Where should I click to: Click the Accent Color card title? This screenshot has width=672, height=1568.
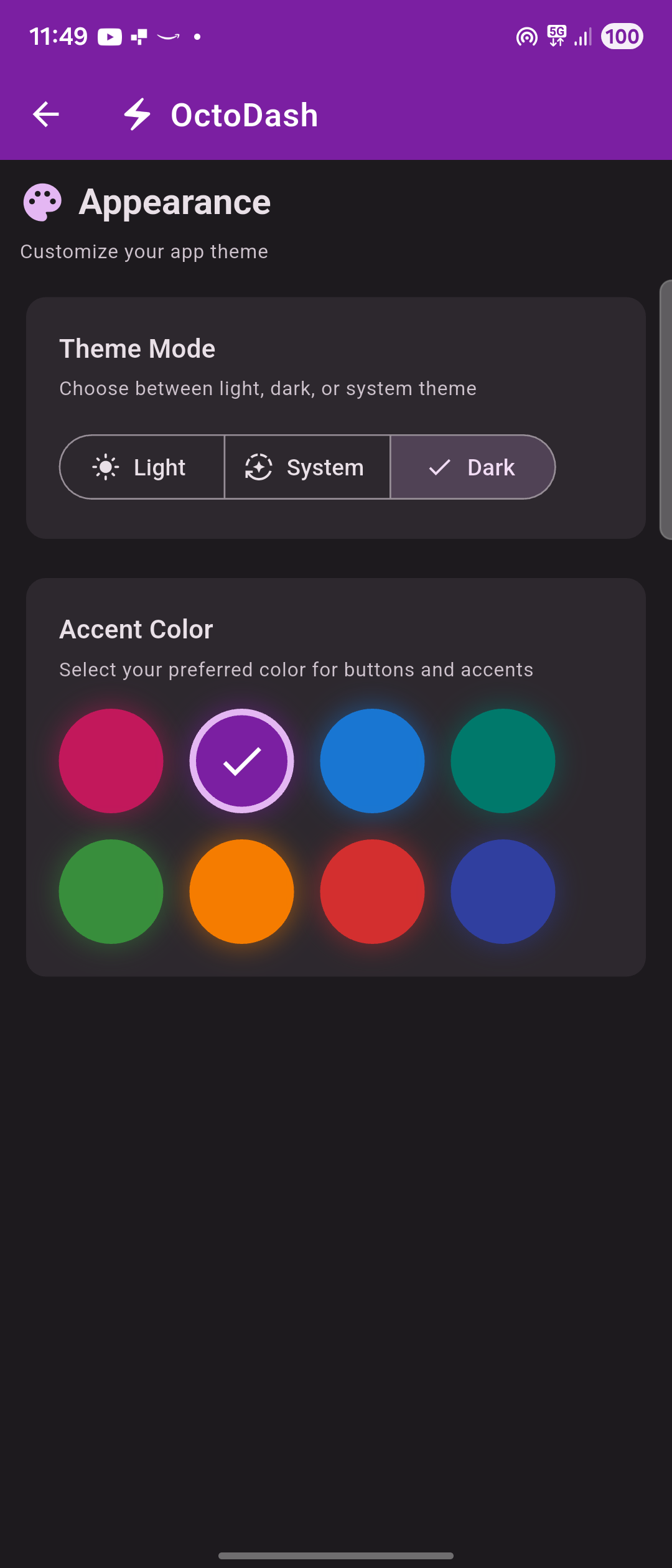click(x=136, y=628)
